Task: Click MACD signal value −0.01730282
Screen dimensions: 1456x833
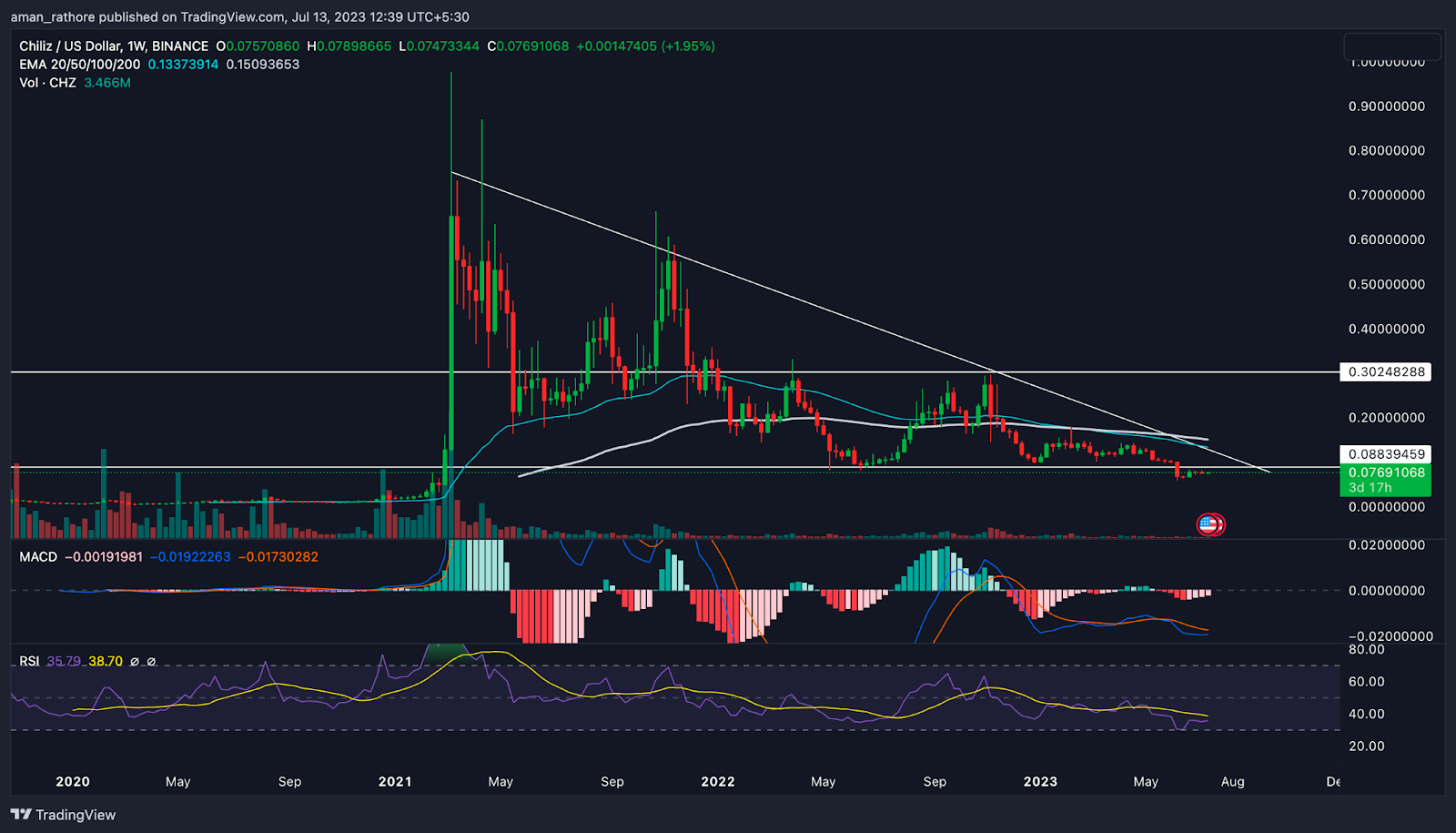Action: tap(278, 556)
